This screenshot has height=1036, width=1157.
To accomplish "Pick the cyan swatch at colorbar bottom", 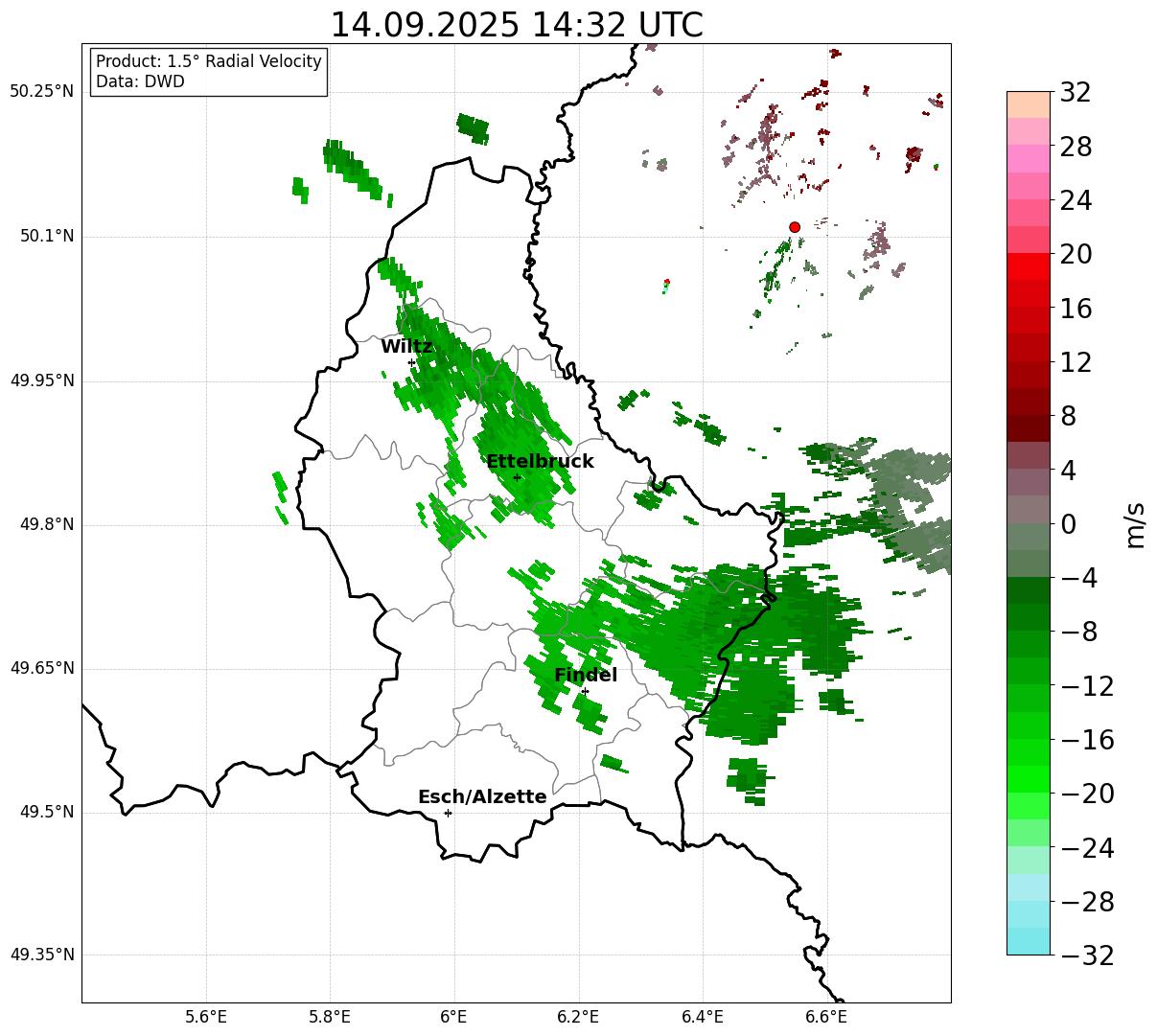I will [1029, 941].
